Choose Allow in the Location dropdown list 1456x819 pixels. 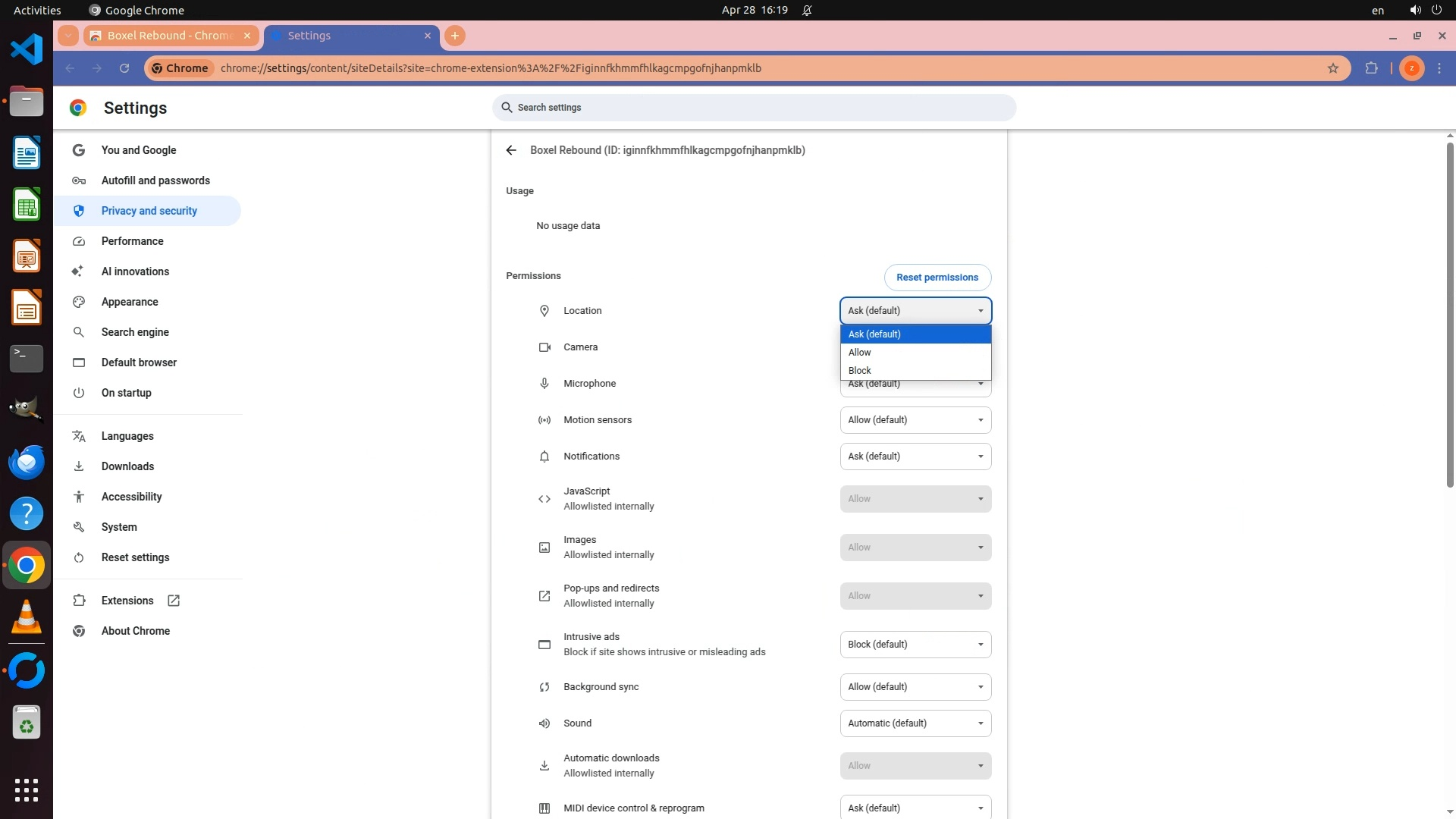[x=915, y=353]
